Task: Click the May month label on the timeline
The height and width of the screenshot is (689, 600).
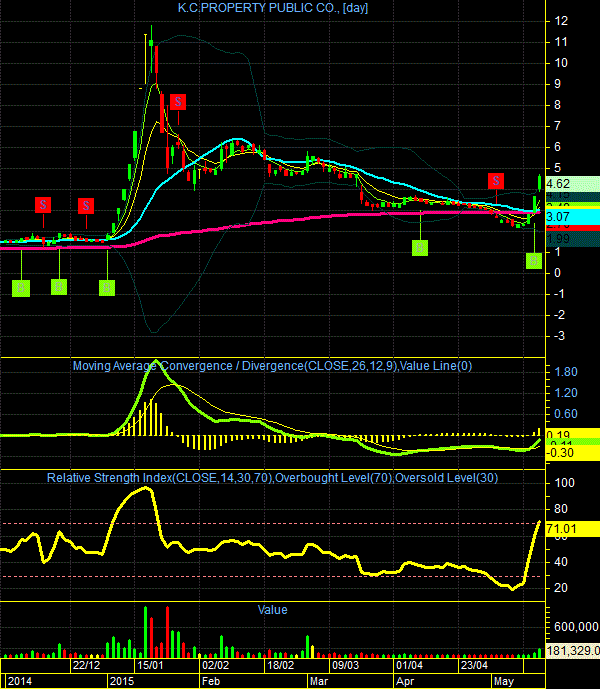Action: tap(504, 681)
